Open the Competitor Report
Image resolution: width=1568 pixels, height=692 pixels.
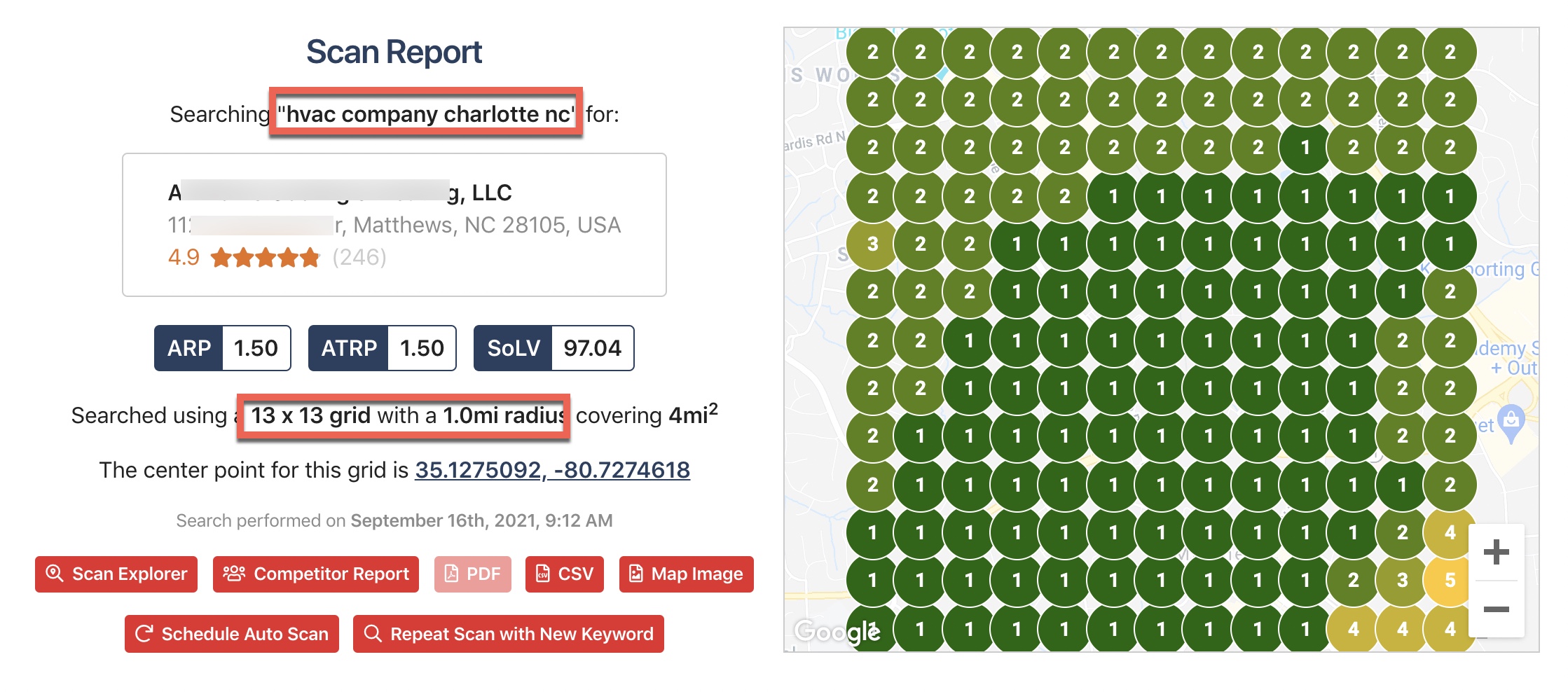tap(316, 574)
